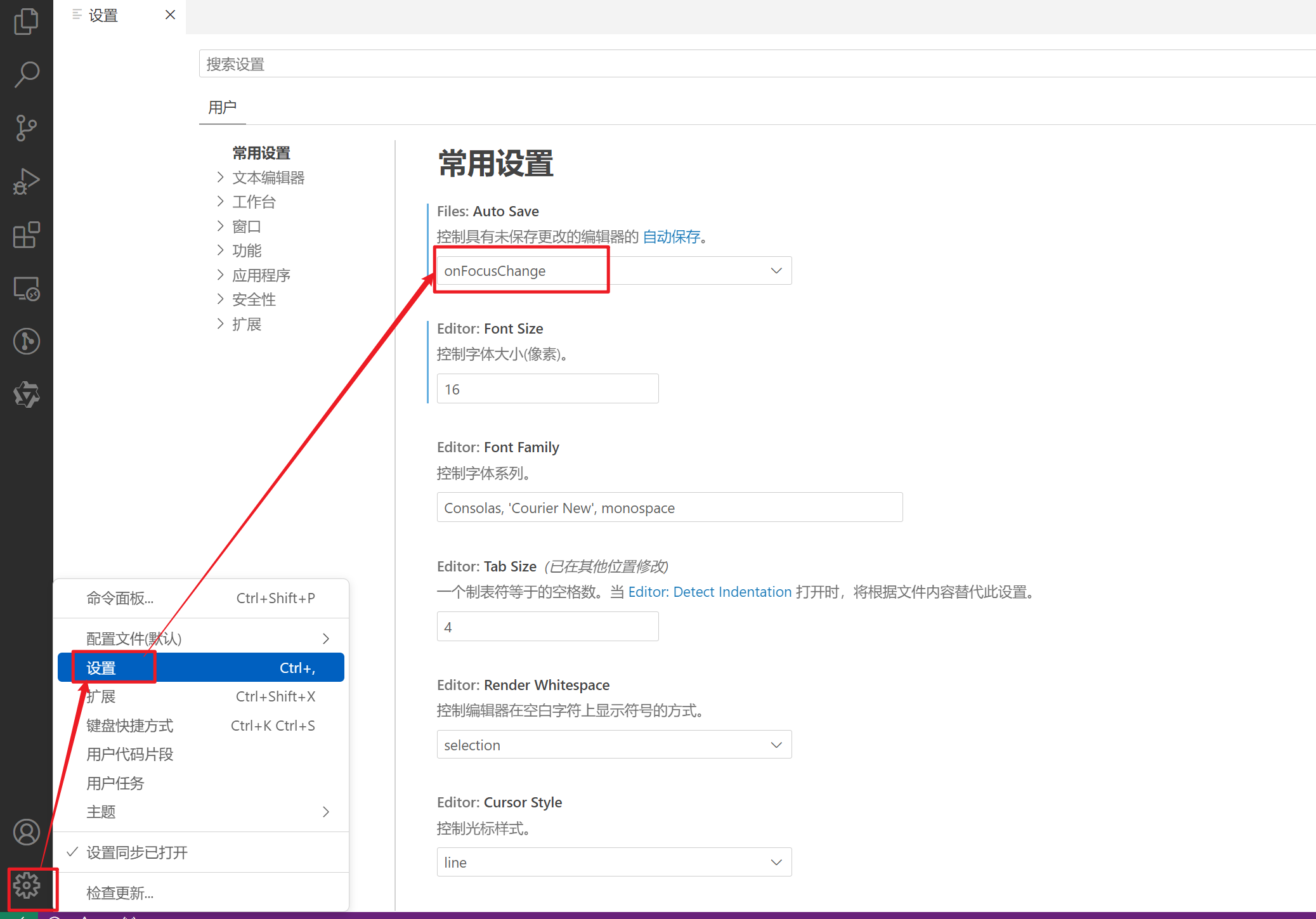Open the Source Control view icon
This screenshot has height=919, width=1316.
tap(26, 127)
